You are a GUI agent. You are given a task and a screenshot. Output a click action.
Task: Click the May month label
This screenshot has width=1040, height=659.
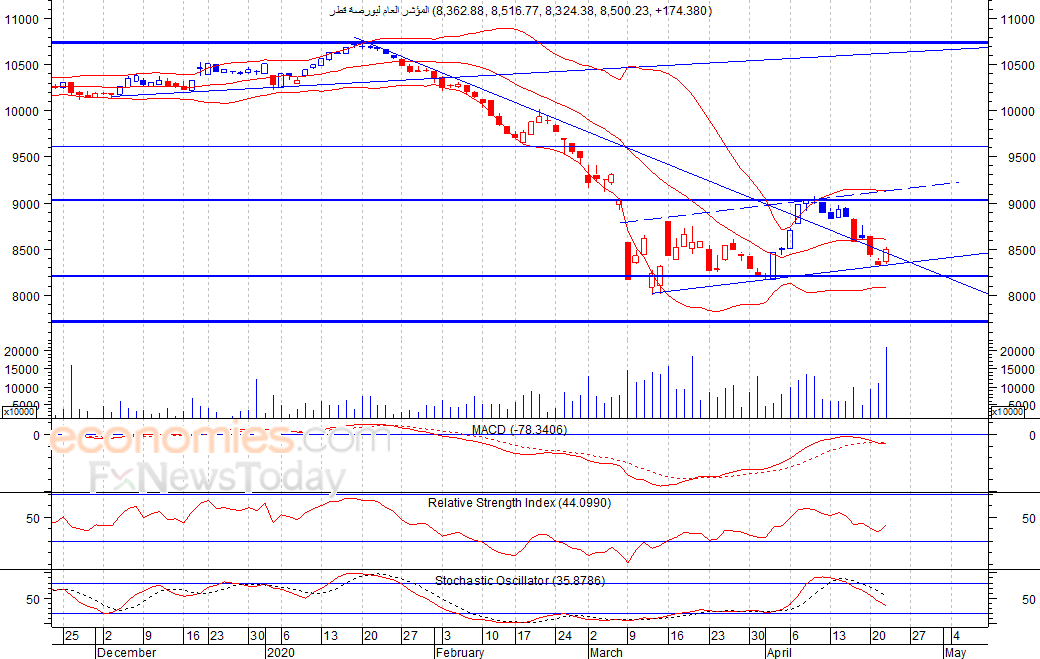point(955,652)
